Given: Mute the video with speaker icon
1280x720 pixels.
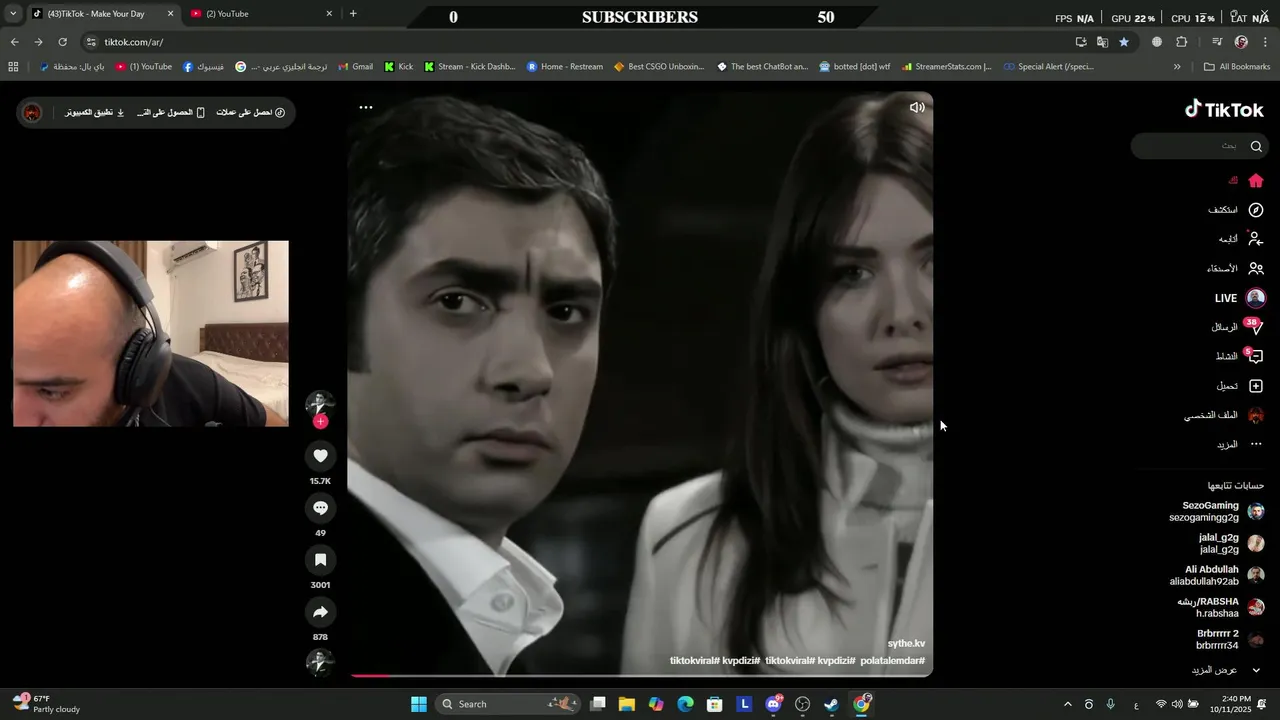Looking at the screenshot, I should tap(916, 107).
